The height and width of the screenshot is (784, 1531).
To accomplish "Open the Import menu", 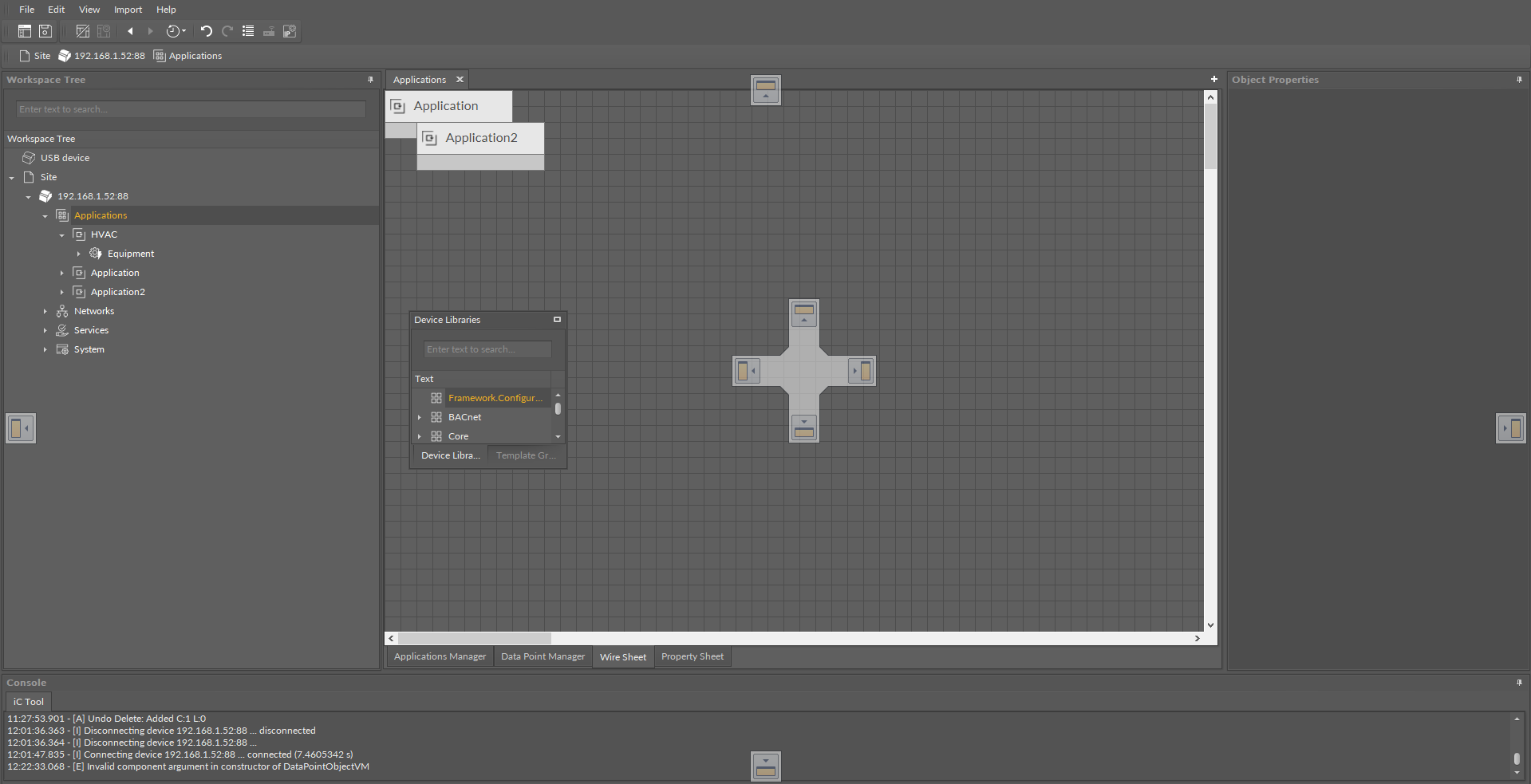I will click(x=128, y=10).
